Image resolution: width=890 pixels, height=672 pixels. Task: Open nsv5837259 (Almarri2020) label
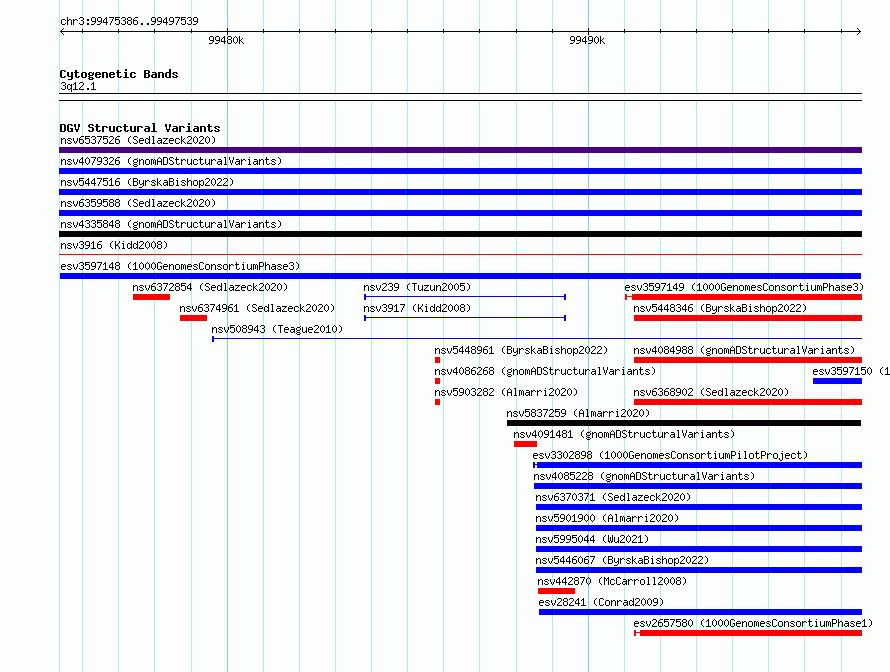pyautogui.click(x=578, y=413)
